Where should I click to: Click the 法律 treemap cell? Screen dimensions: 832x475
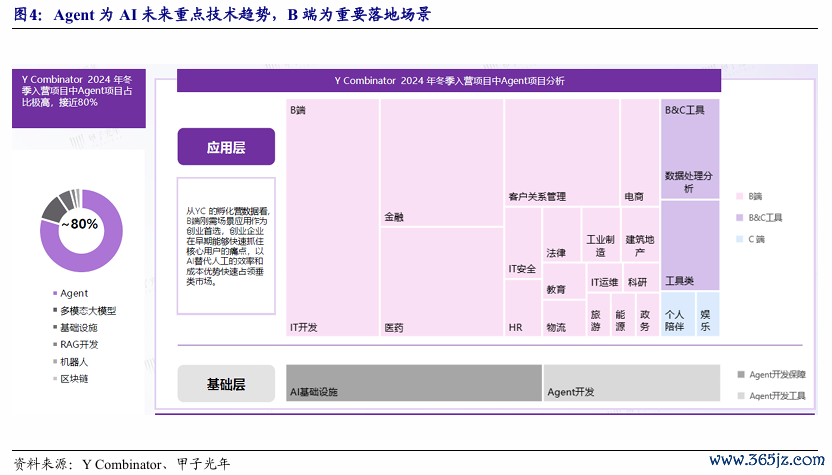coord(561,234)
